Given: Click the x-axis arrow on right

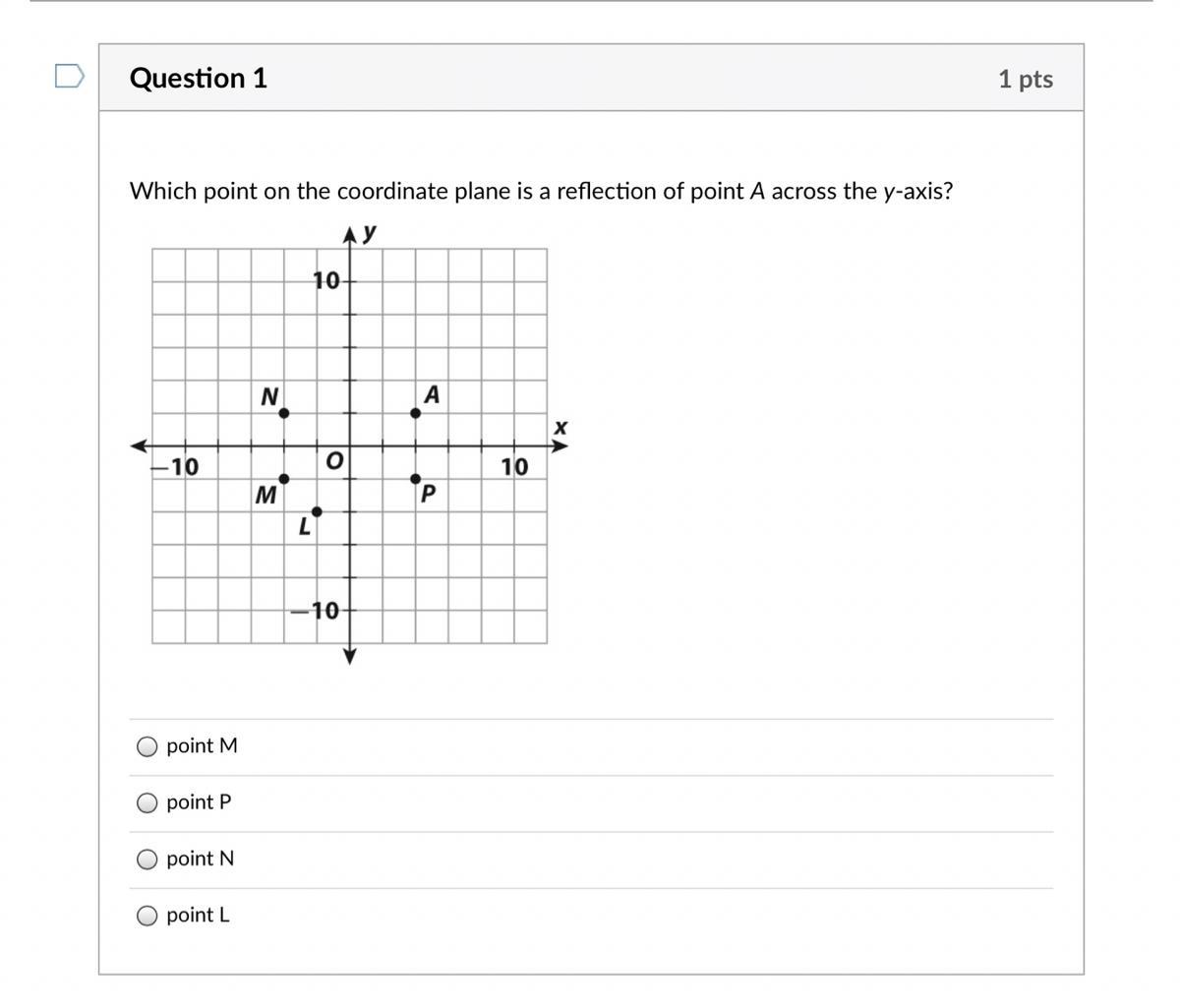Looking at the screenshot, I should (x=560, y=446).
